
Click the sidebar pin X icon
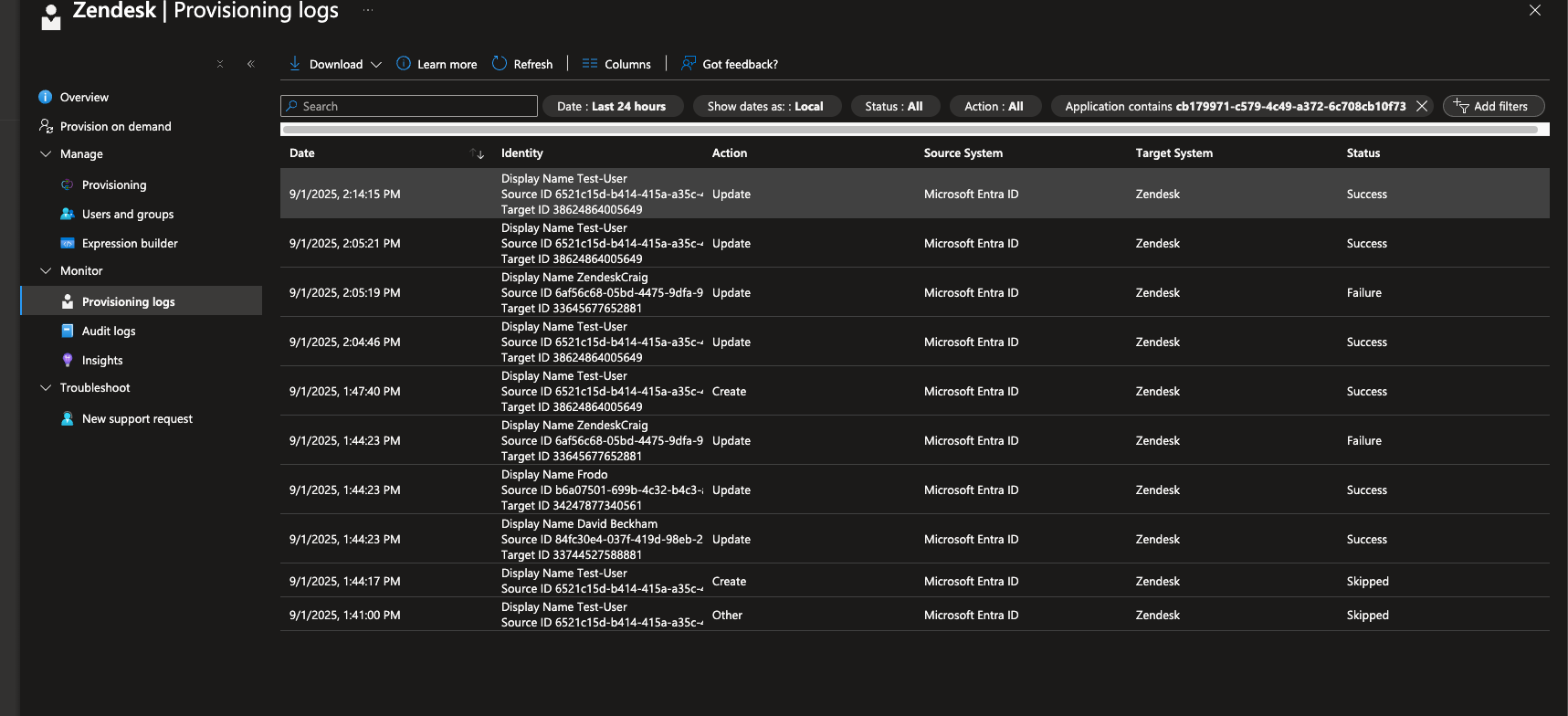click(x=220, y=64)
